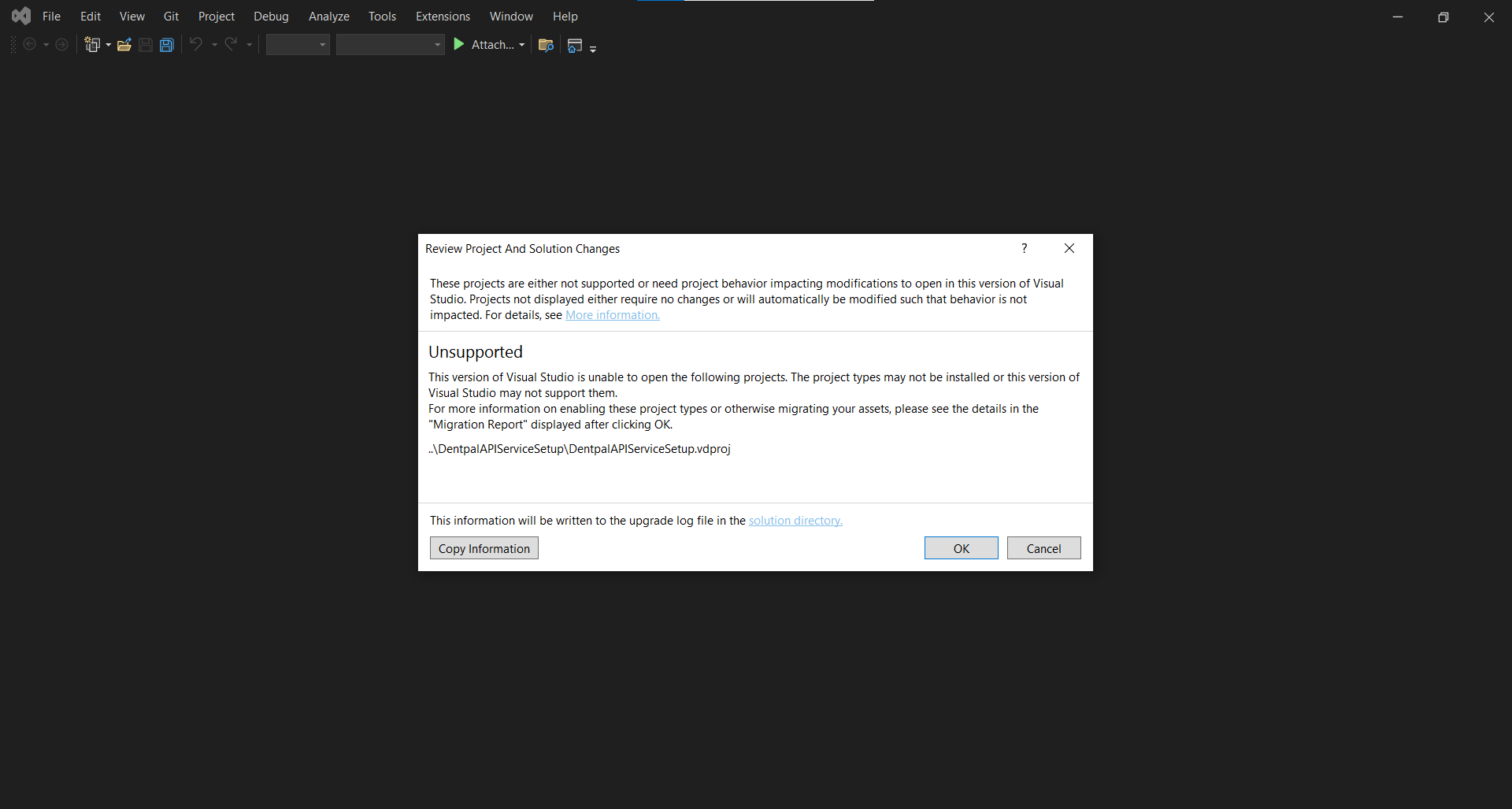Click the Save All toolbar icon
Image resolution: width=1512 pixels, height=809 pixels.
(167, 45)
